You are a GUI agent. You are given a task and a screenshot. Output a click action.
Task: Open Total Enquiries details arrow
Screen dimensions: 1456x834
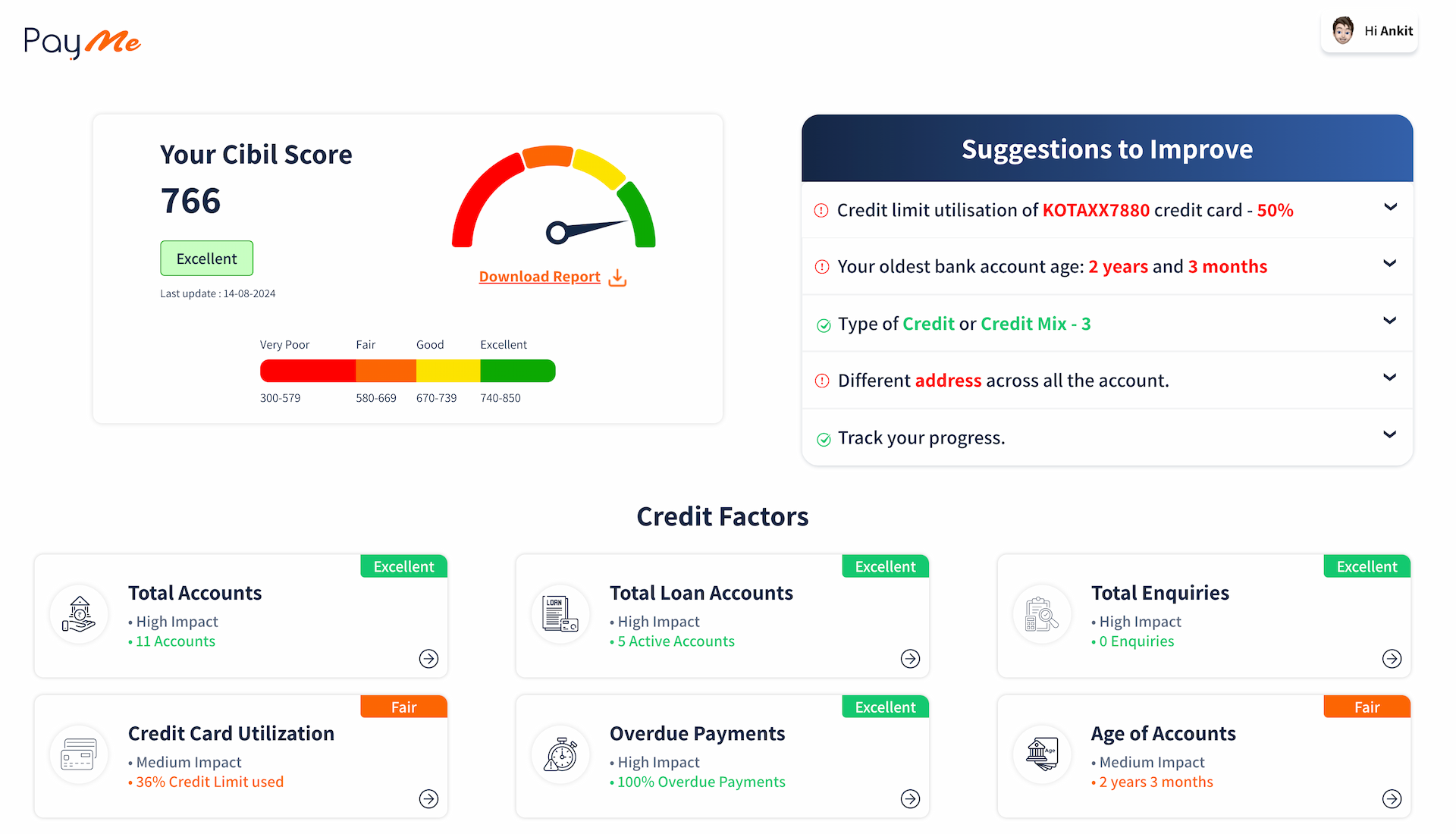coord(1392,658)
